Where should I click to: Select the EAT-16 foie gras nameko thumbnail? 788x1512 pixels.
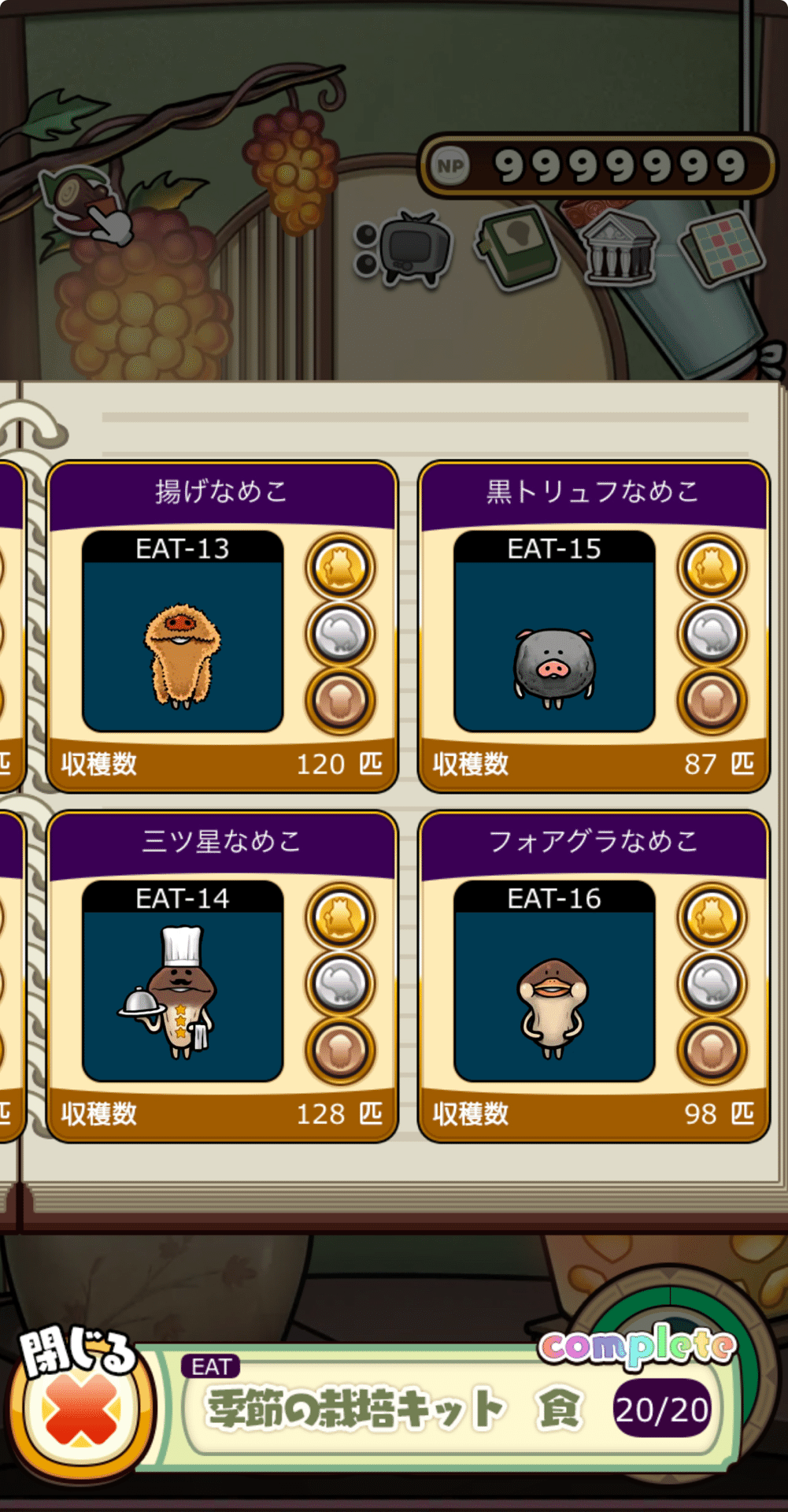pyautogui.click(x=554, y=981)
